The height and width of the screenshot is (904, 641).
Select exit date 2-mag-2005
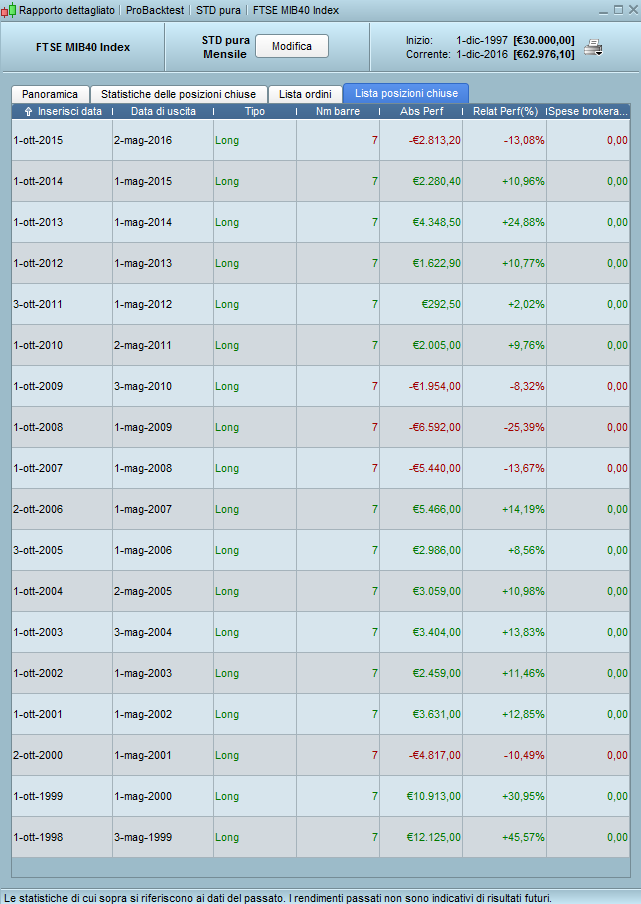pos(143,590)
